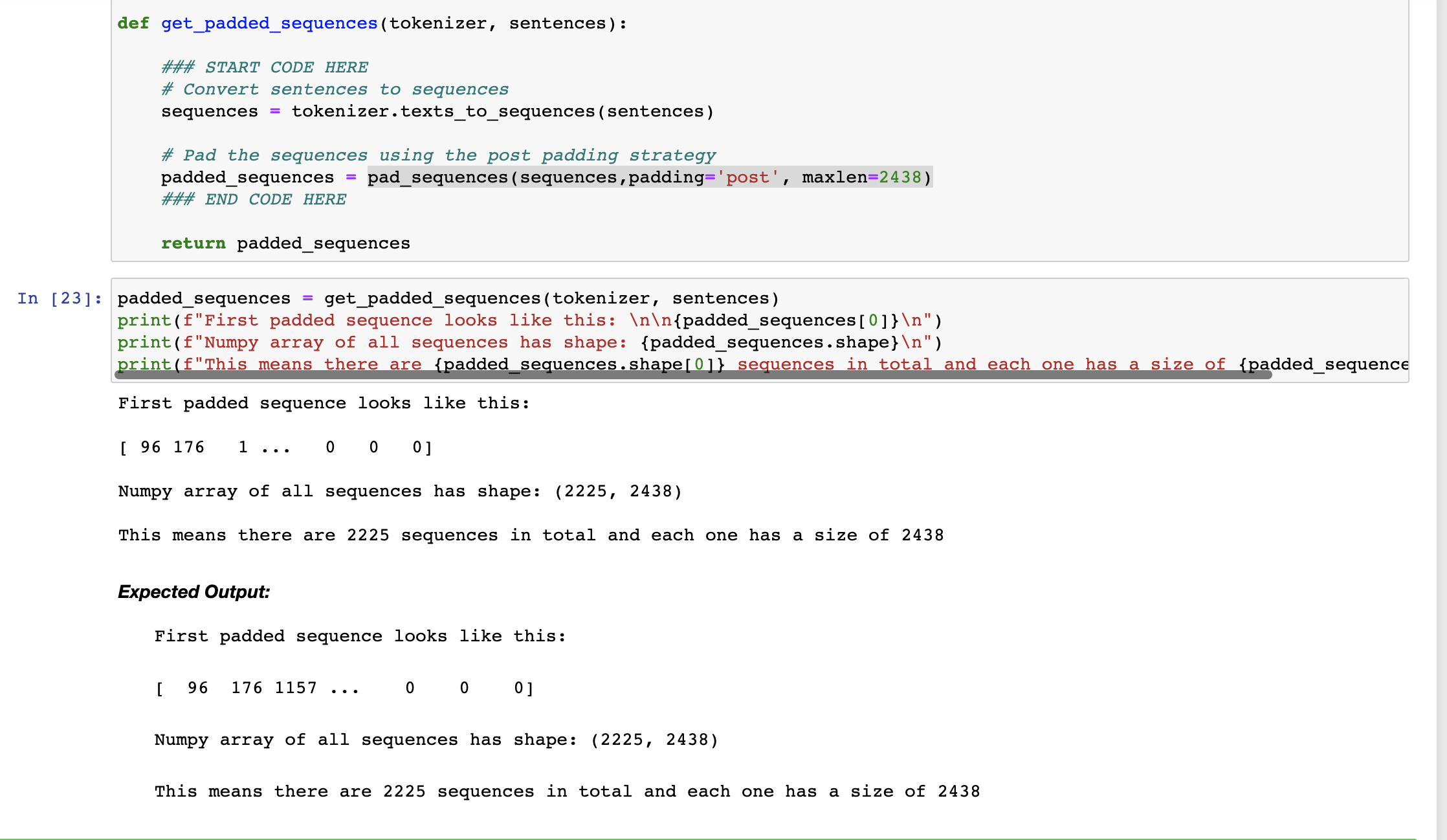Click the Numpy array print statement
The image size is (1447, 840).
(529, 342)
